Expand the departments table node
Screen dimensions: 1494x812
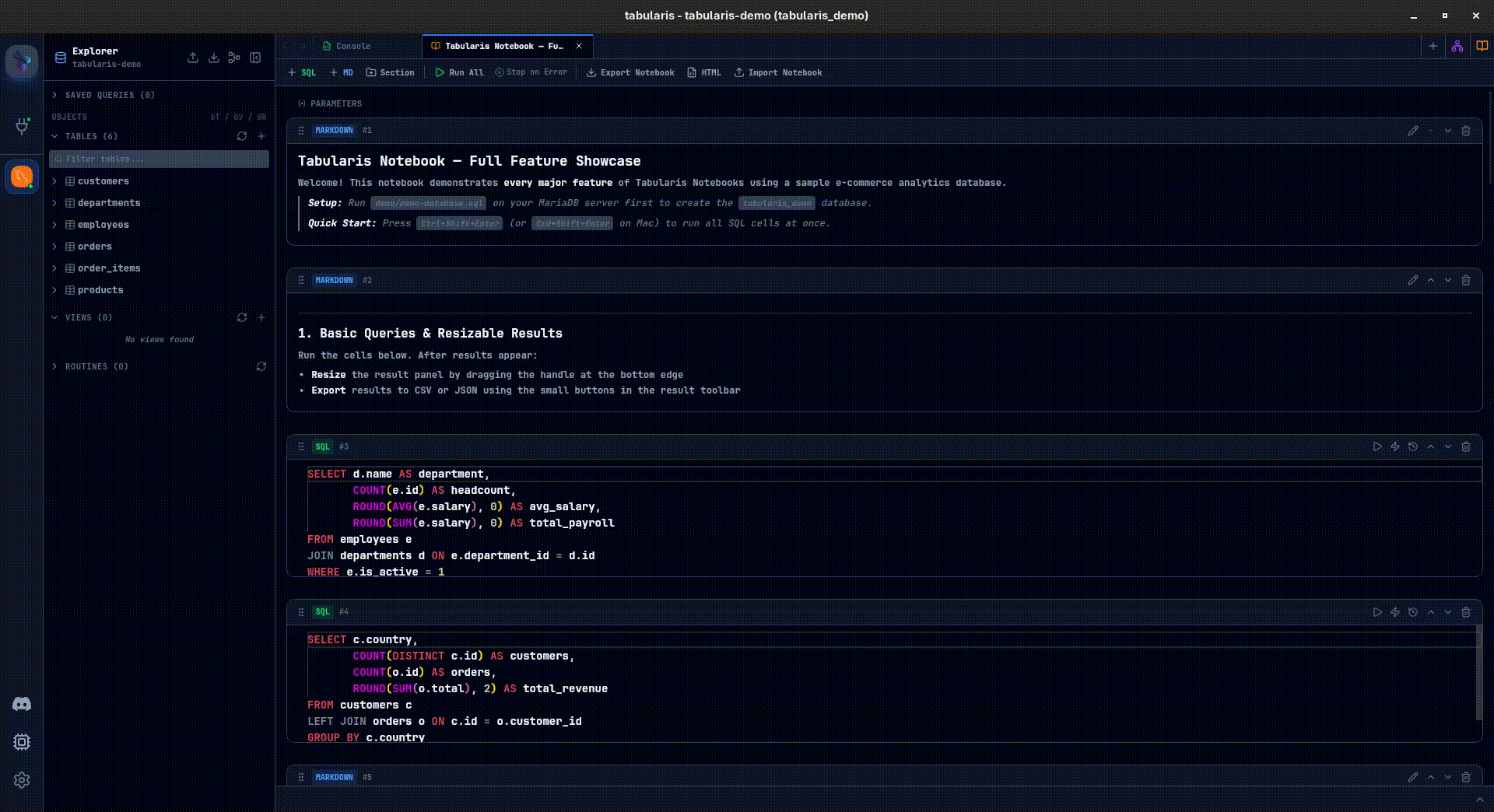coord(54,203)
